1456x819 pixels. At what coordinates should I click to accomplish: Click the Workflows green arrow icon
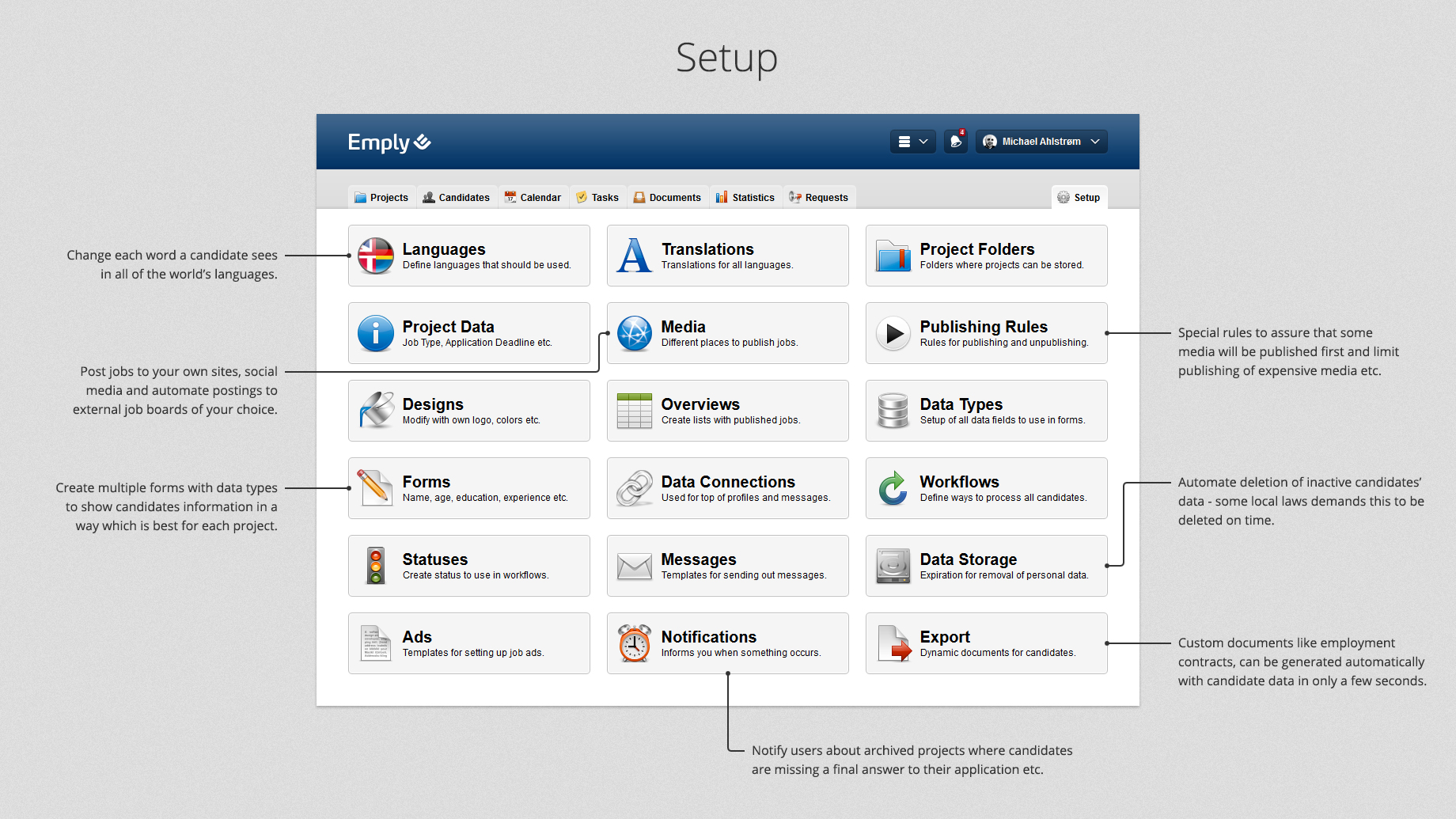point(893,488)
